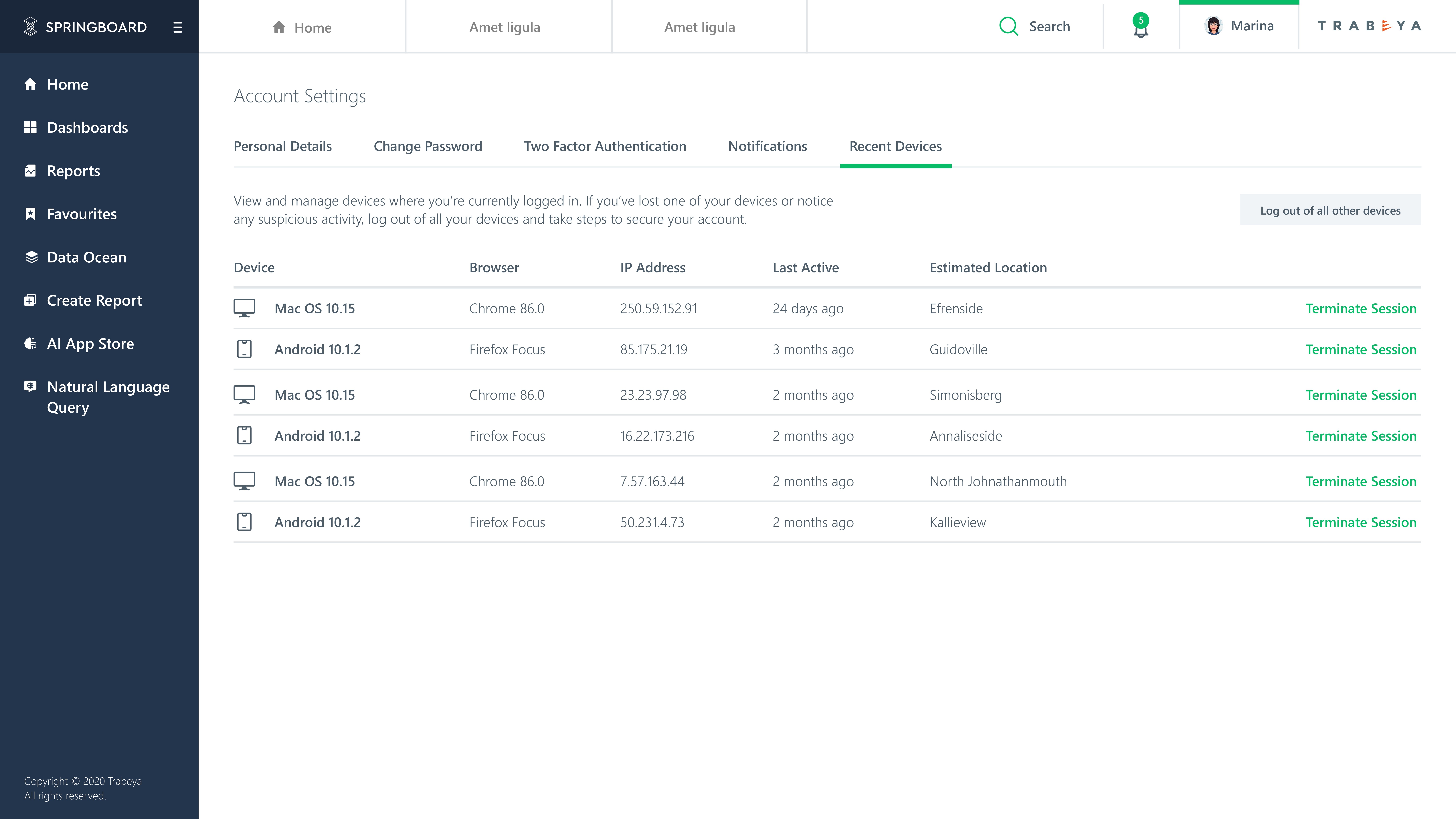This screenshot has width=1456, height=819.
Task: Open the Personal Details tab
Action: 283,146
